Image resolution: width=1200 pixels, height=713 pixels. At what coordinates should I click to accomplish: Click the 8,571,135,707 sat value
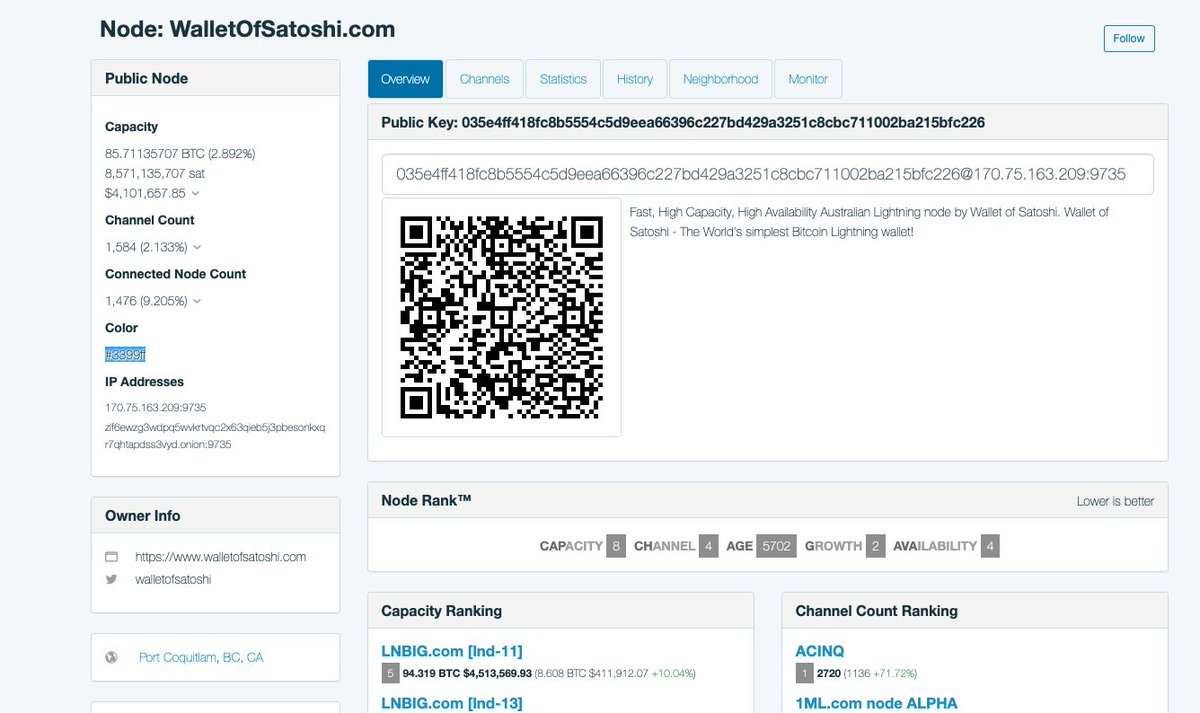(x=155, y=173)
